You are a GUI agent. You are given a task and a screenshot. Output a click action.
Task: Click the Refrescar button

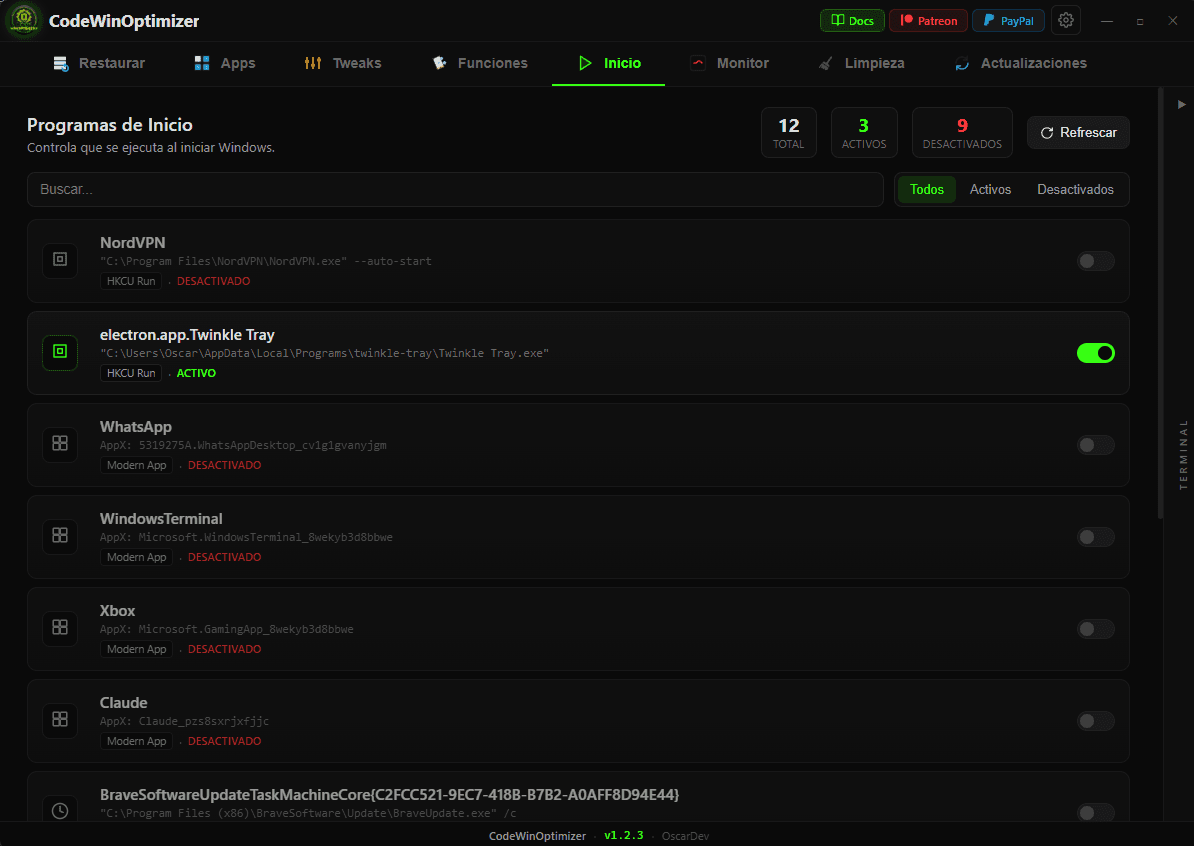1078,132
